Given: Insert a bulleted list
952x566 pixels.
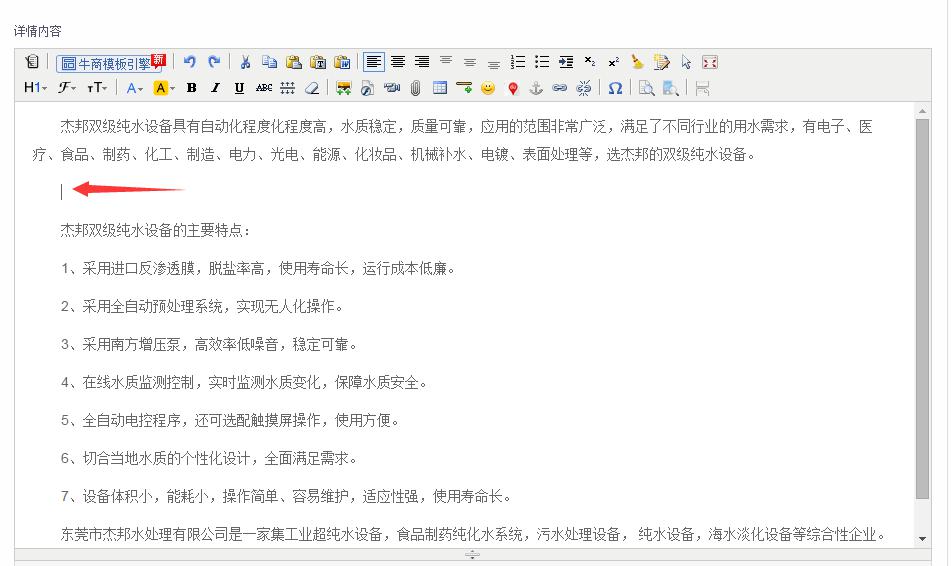Looking at the screenshot, I should click(x=542, y=62).
